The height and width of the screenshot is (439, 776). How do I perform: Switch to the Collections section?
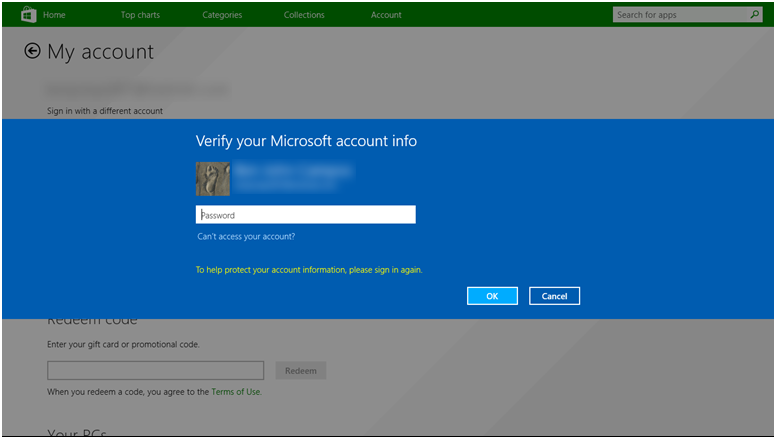point(304,15)
